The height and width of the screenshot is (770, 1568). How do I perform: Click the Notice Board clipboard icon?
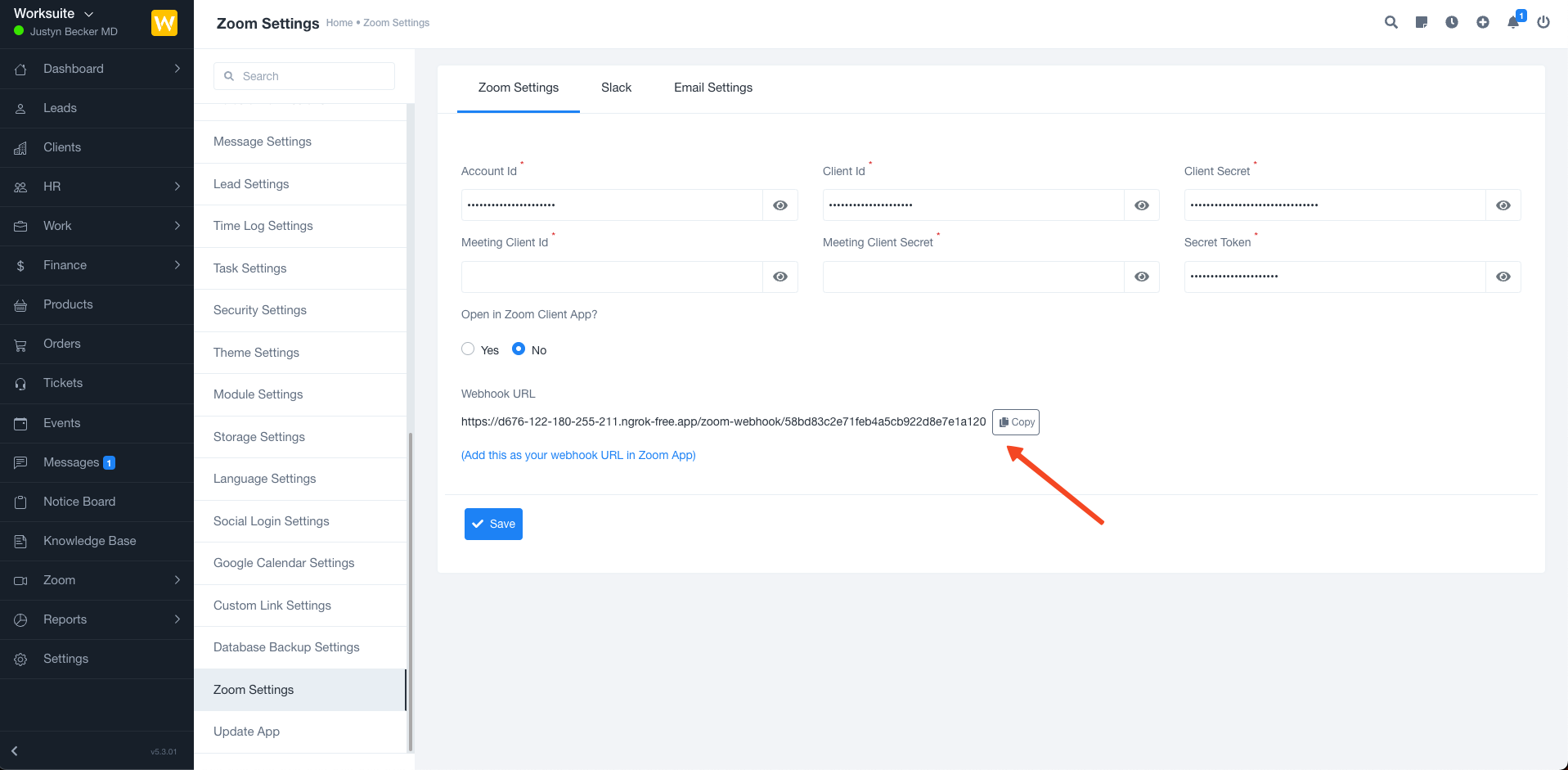(x=20, y=502)
